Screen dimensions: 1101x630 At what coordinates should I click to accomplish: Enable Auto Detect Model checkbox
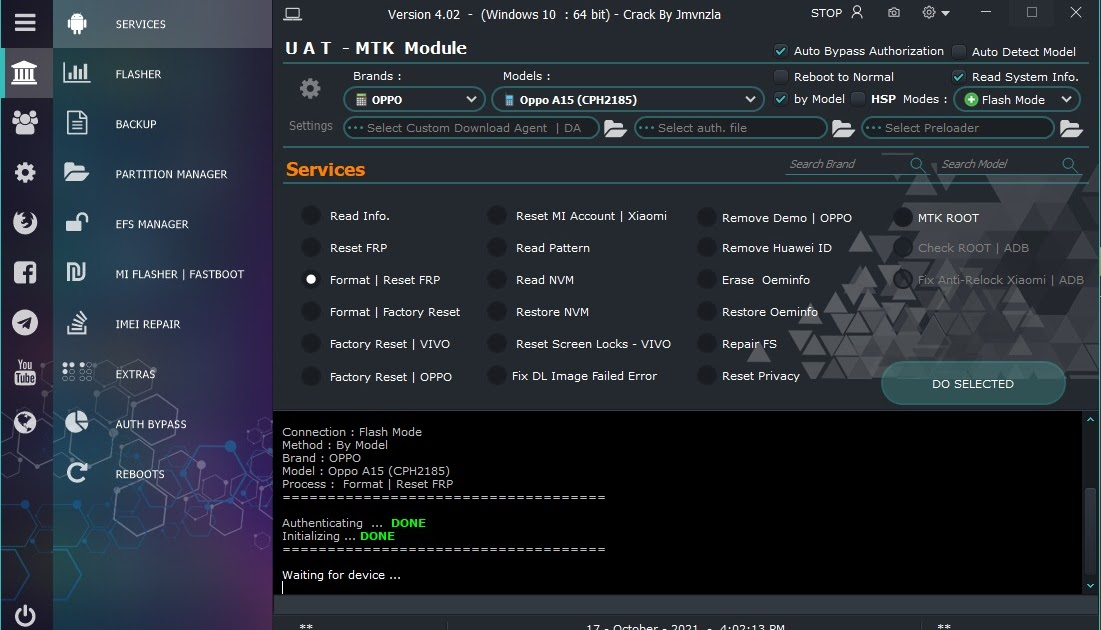tap(958, 51)
